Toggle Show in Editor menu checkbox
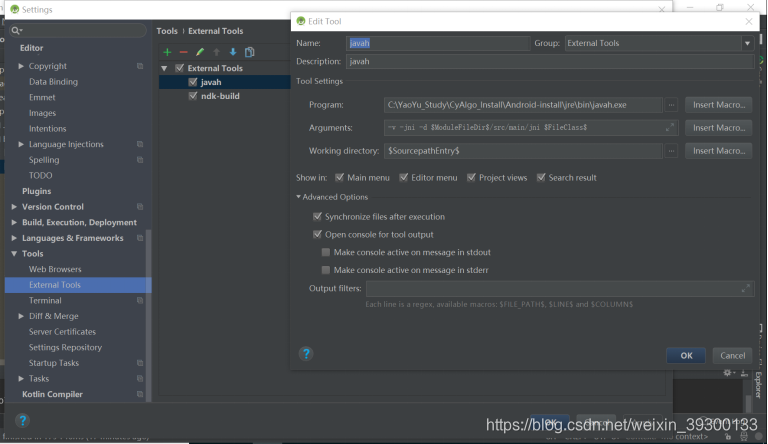 [404, 177]
